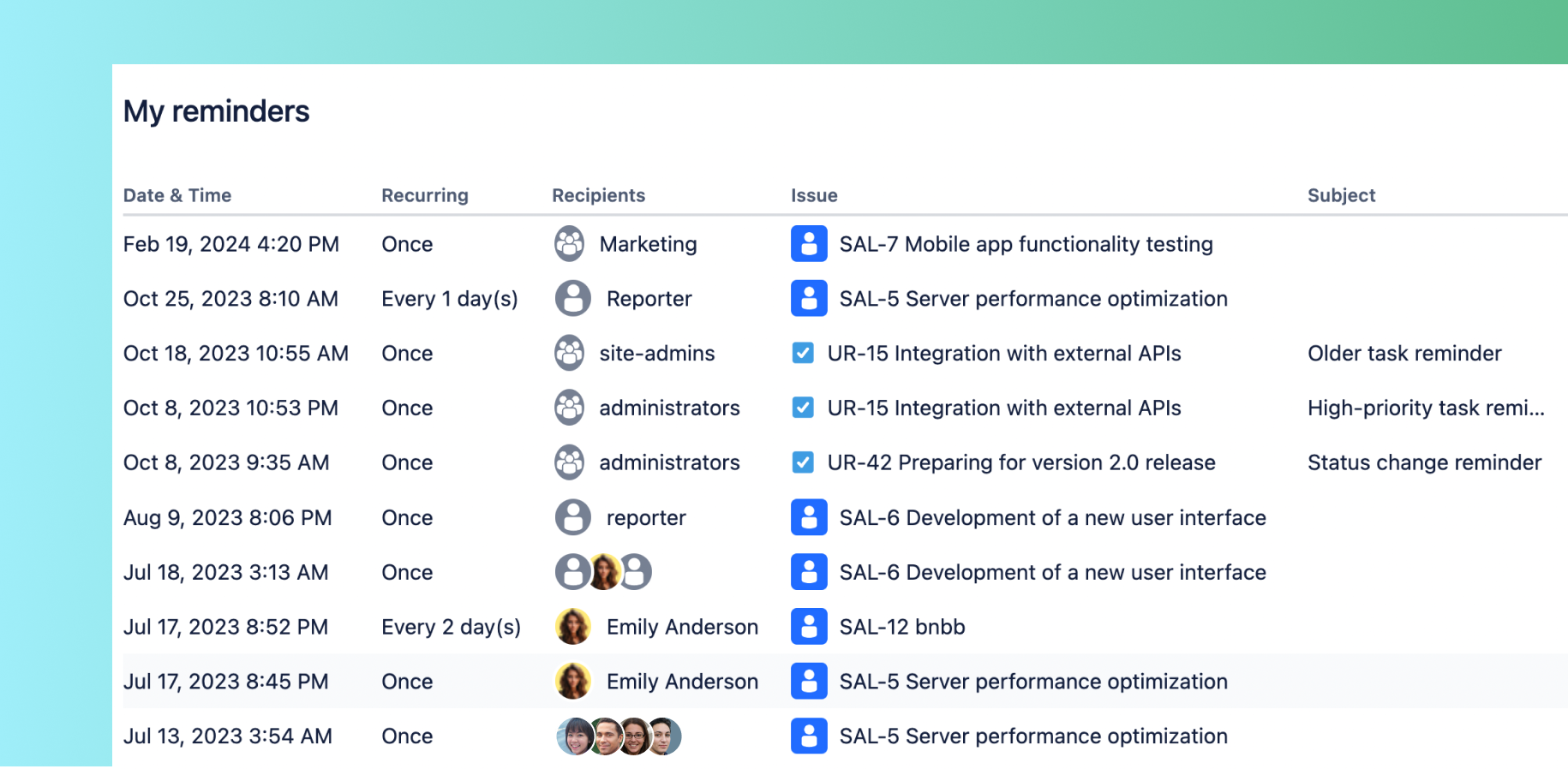This screenshot has width=1568, height=769.
Task: Open the UR-42 Preparing for version 2.0 release issue
Action: click(x=1020, y=462)
